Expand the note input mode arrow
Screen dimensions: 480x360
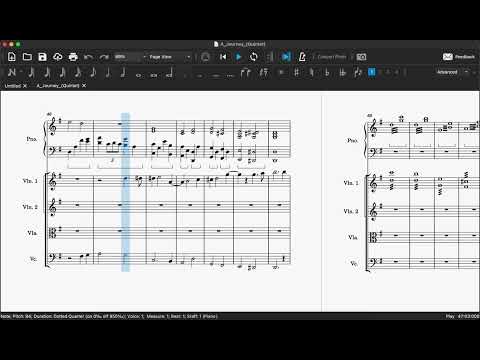point(21,71)
